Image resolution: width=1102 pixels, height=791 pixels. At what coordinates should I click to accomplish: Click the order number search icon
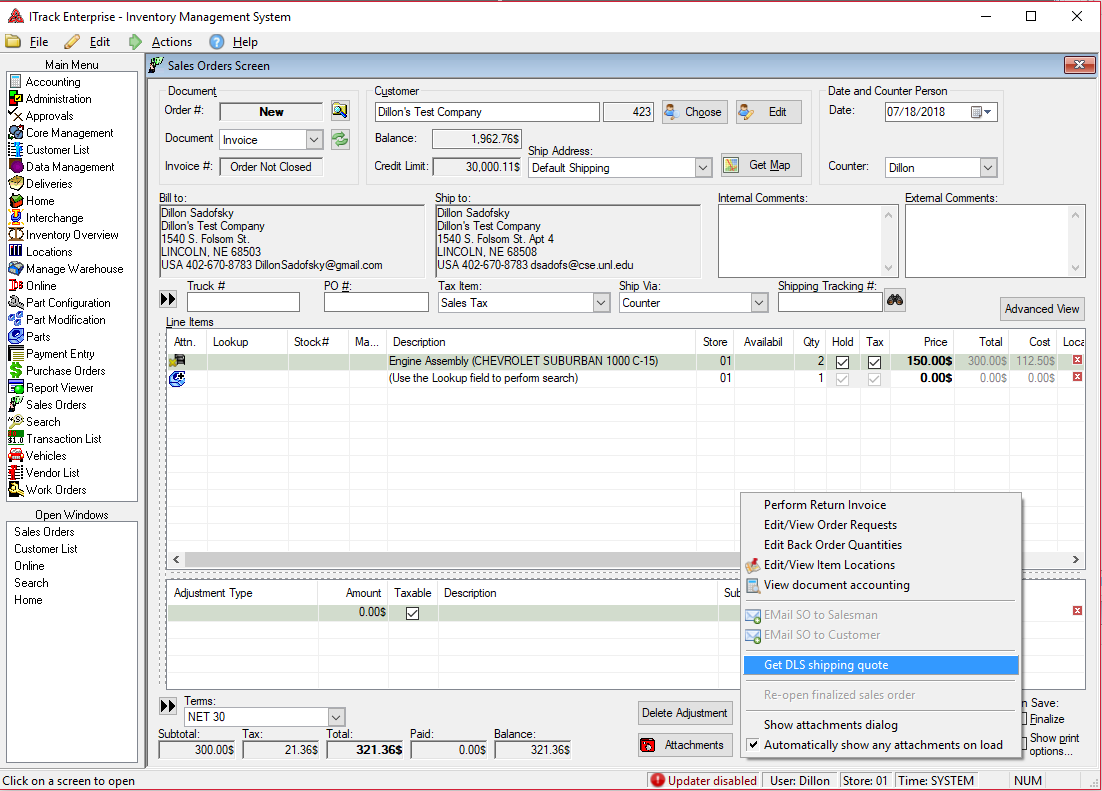point(340,111)
